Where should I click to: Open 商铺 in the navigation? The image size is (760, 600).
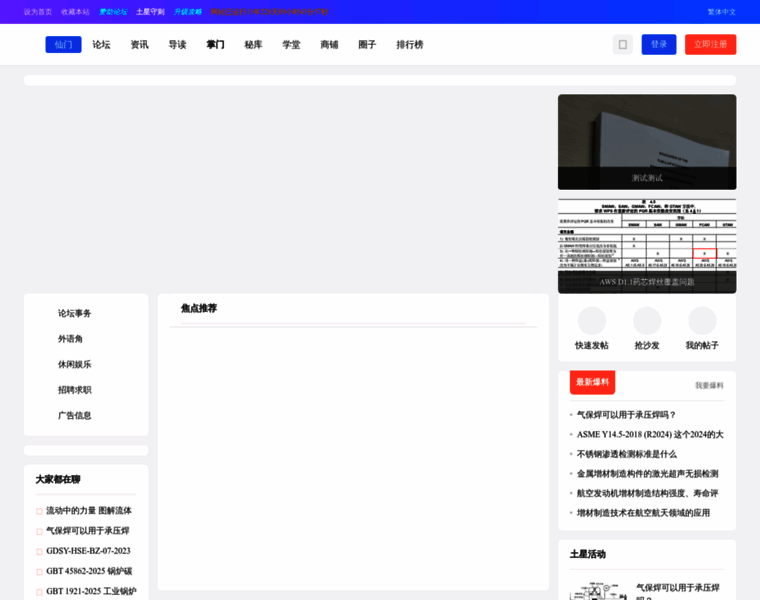point(329,45)
